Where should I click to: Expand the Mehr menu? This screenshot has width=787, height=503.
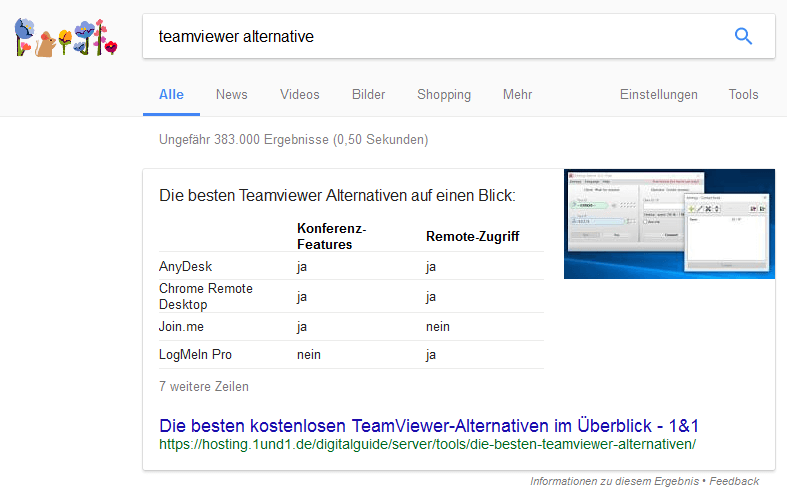[517, 95]
